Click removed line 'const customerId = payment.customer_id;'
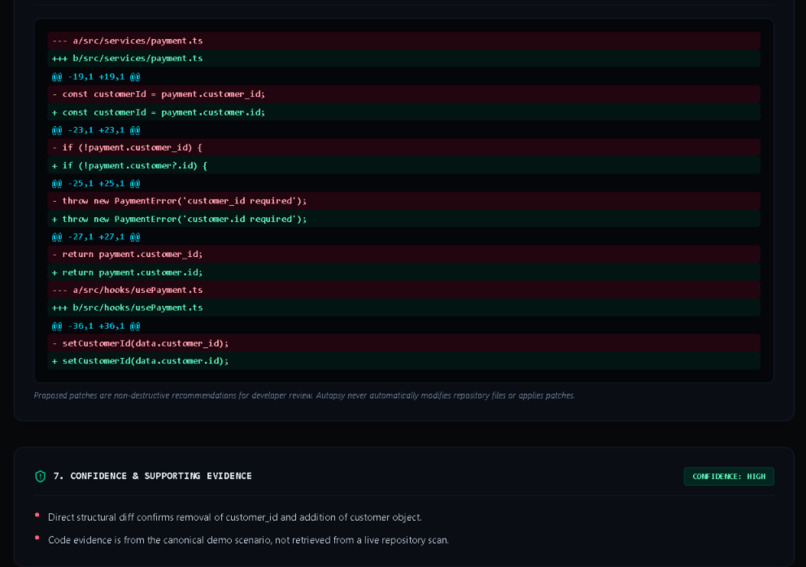Image resolution: width=806 pixels, height=567 pixels. pyautogui.click(x=404, y=94)
